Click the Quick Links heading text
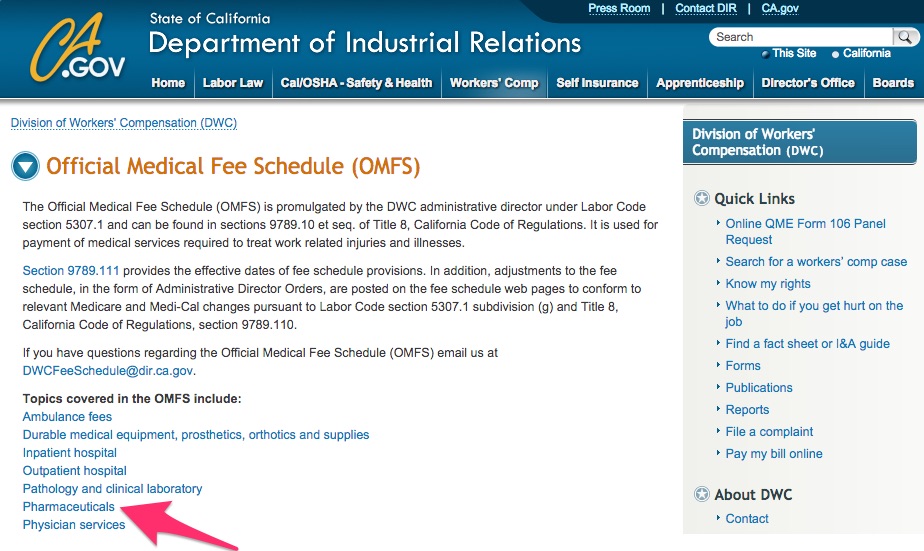The width and height of the screenshot is (924, 551). click(754, 199)
